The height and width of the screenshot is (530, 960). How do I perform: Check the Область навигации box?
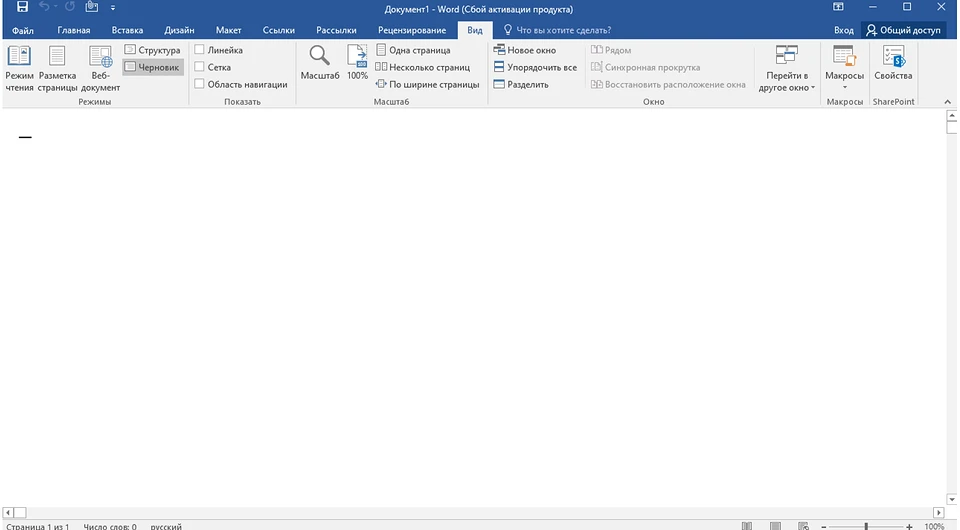pyautogui.click(x=200, y=84)
